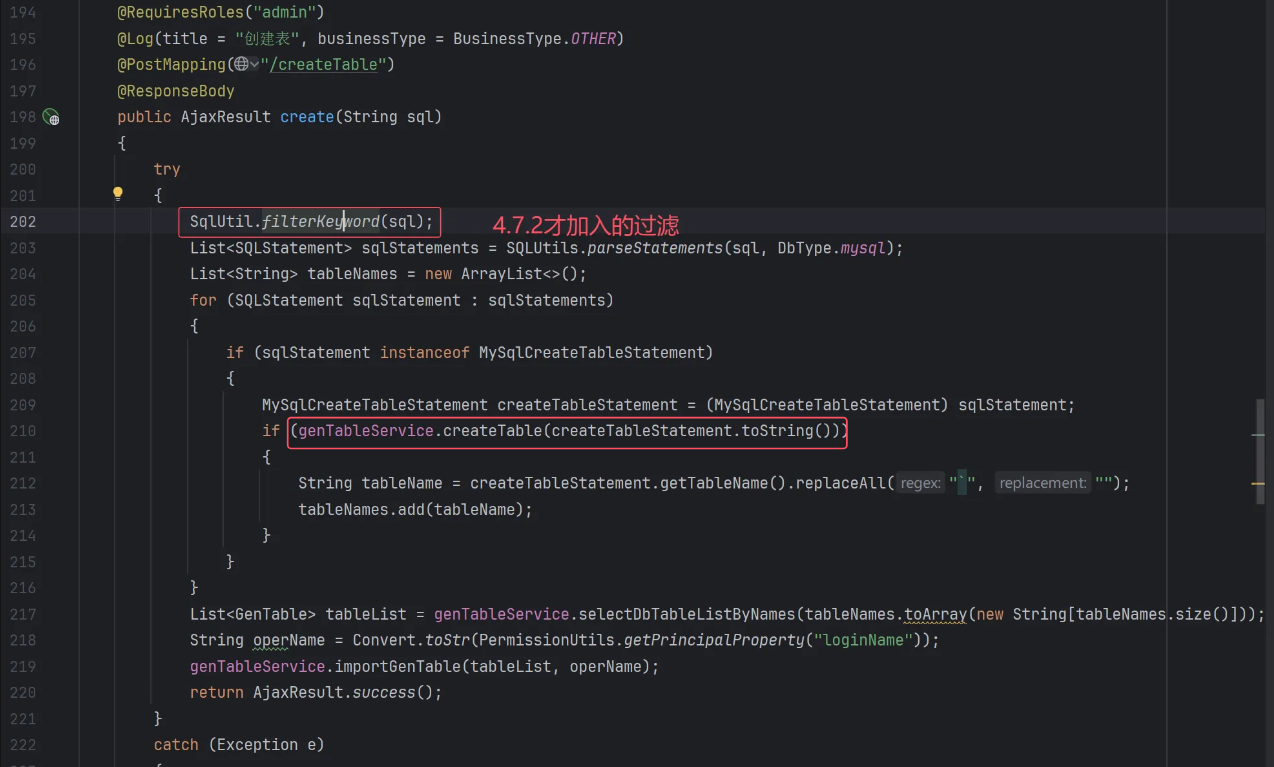Click the toArray method call on line 217

coord(936,614)
